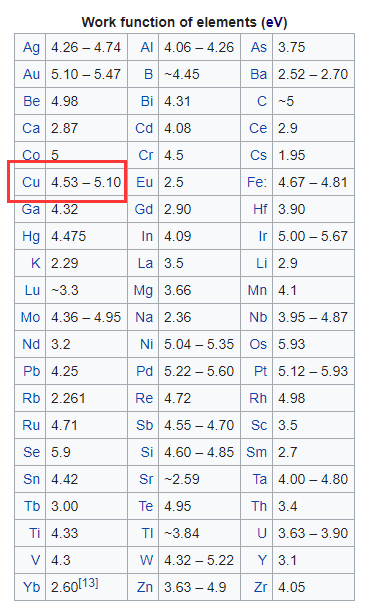Select the Mo element link
371x613 pixels.
coord(30,317)
